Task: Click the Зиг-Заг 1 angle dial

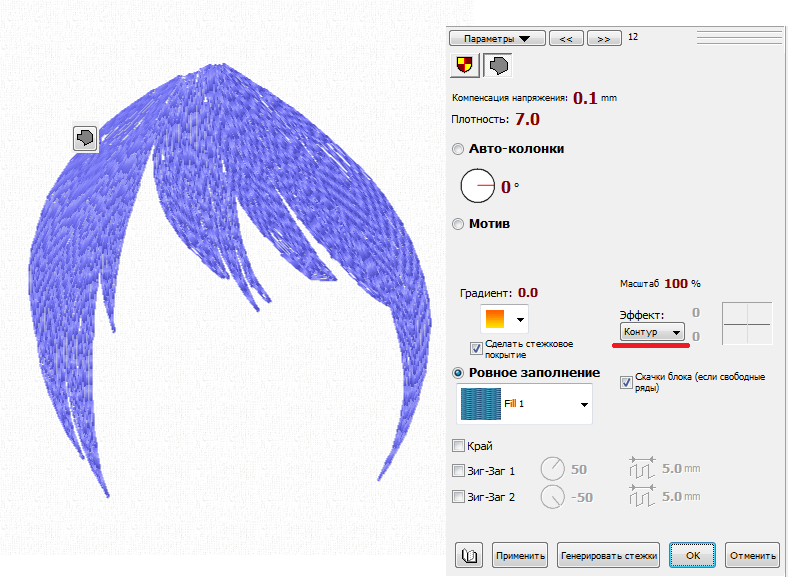Action: [x=552, y=469]
